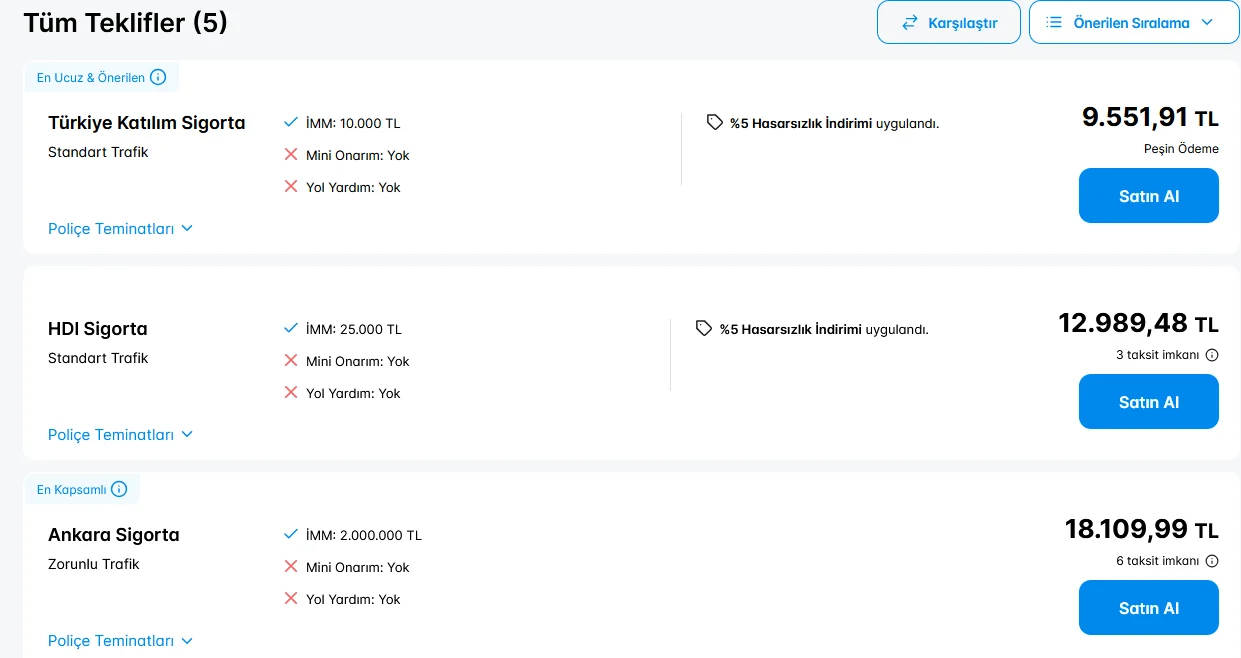
Task: Click the Türkiye Katılım Sigorta offer title
Action: click(x=146, y=123)
